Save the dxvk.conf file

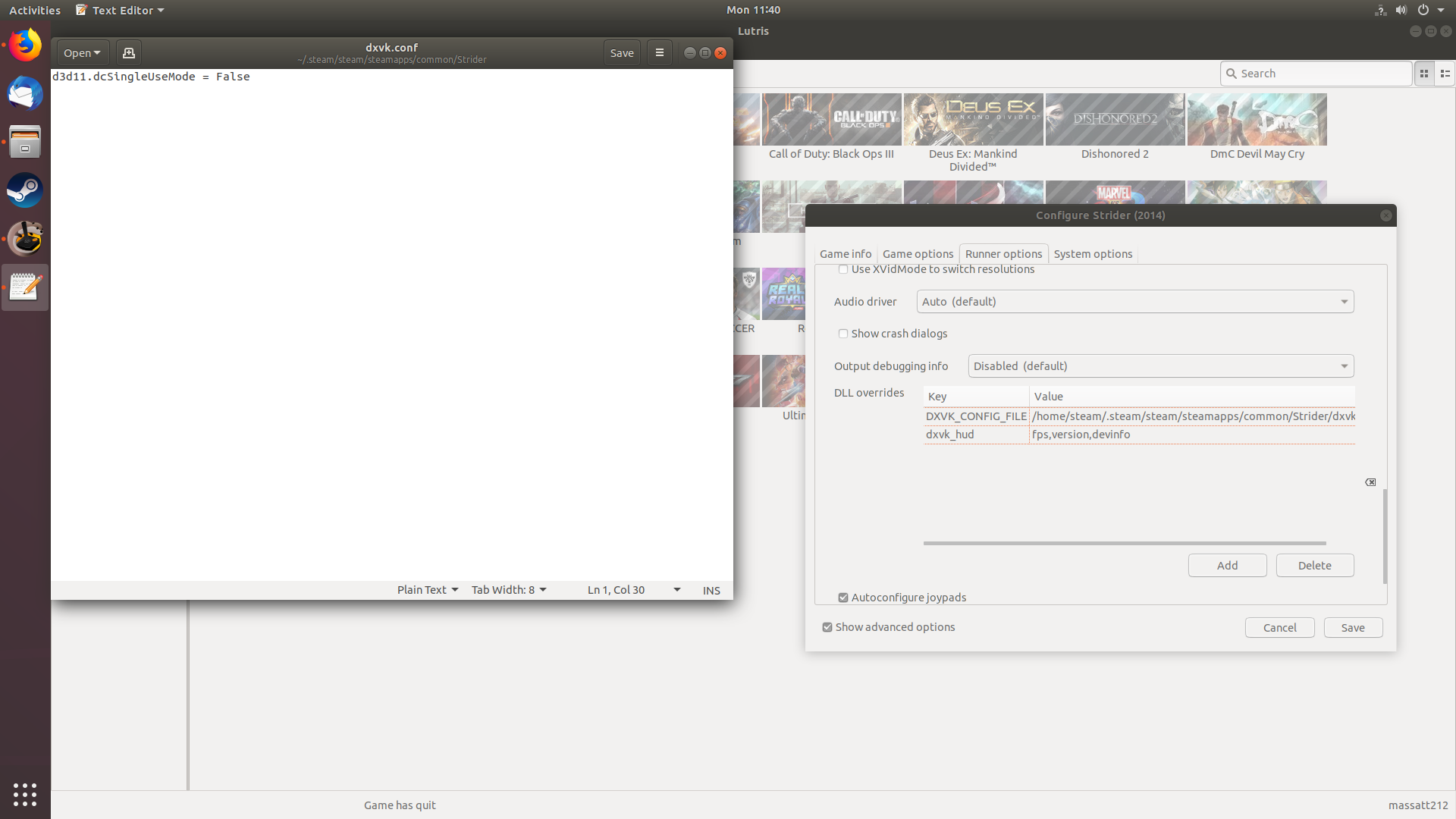point(622,52)
